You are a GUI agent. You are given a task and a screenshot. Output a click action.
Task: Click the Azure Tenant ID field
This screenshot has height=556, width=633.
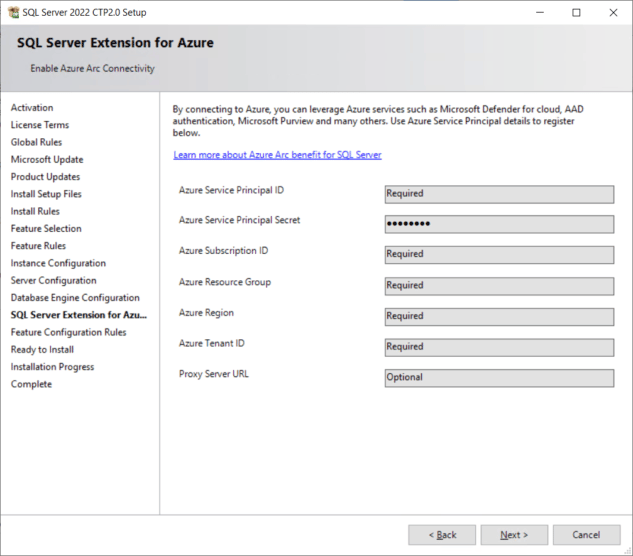[499, 347]
